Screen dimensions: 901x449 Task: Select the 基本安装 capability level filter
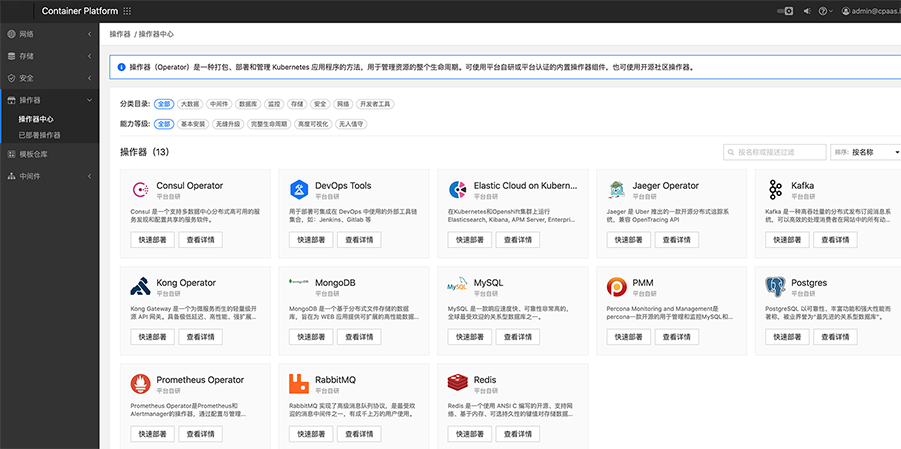192,124
